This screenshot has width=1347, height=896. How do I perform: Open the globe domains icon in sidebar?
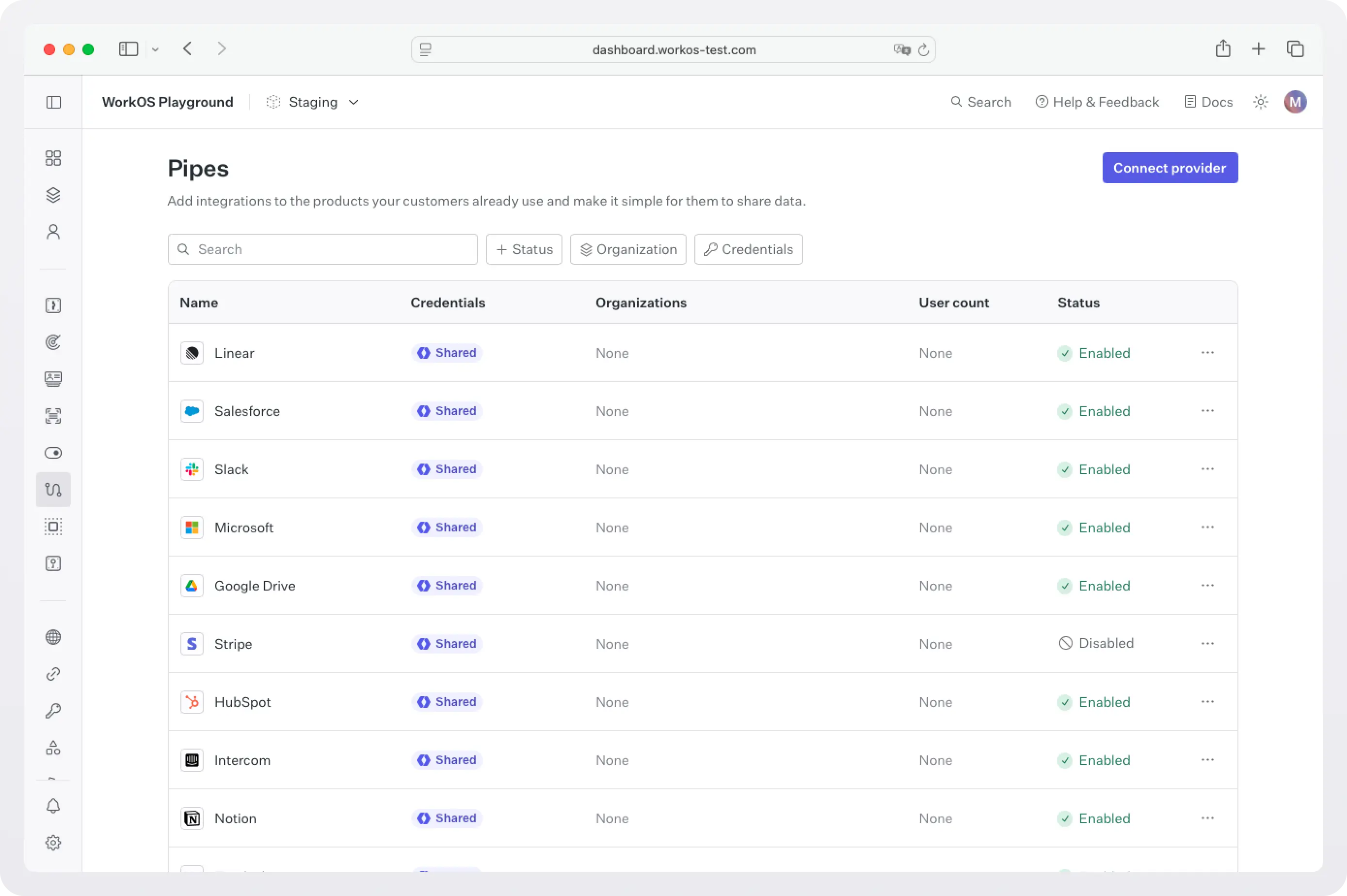point(53,637)
